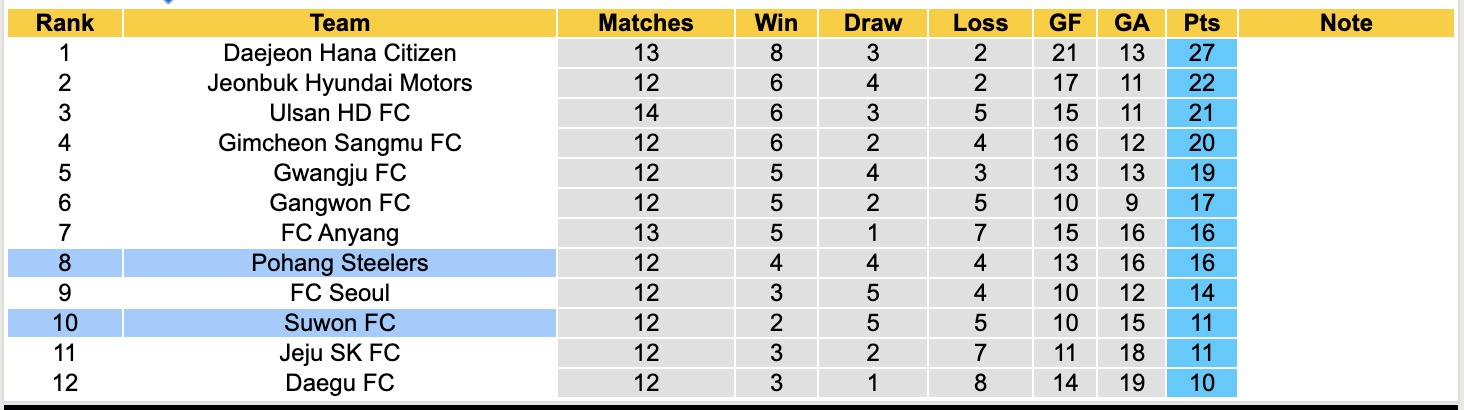Open the FC Seoul team link

point(340,293)
